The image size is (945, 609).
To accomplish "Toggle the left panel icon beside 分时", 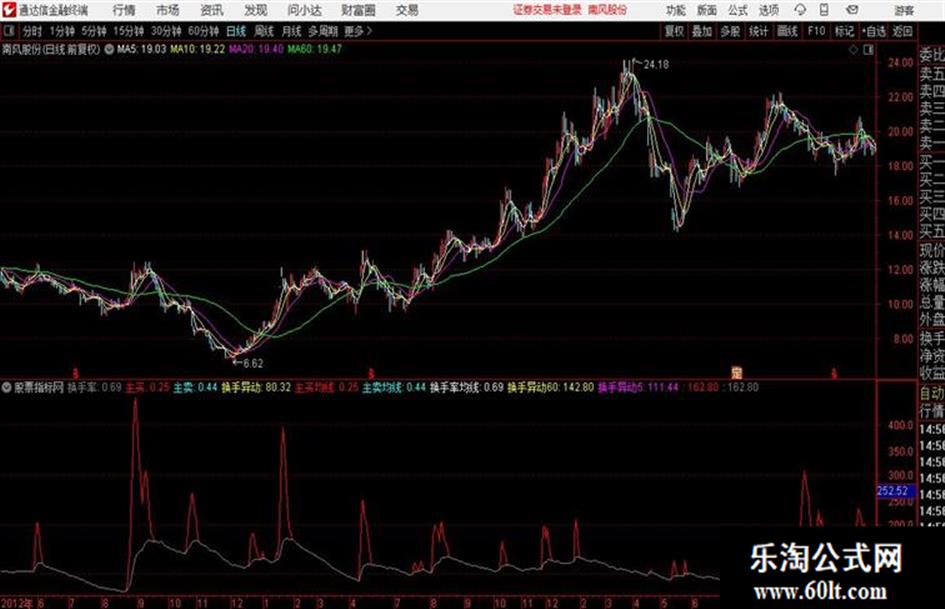I will click(x=9, y=31).
